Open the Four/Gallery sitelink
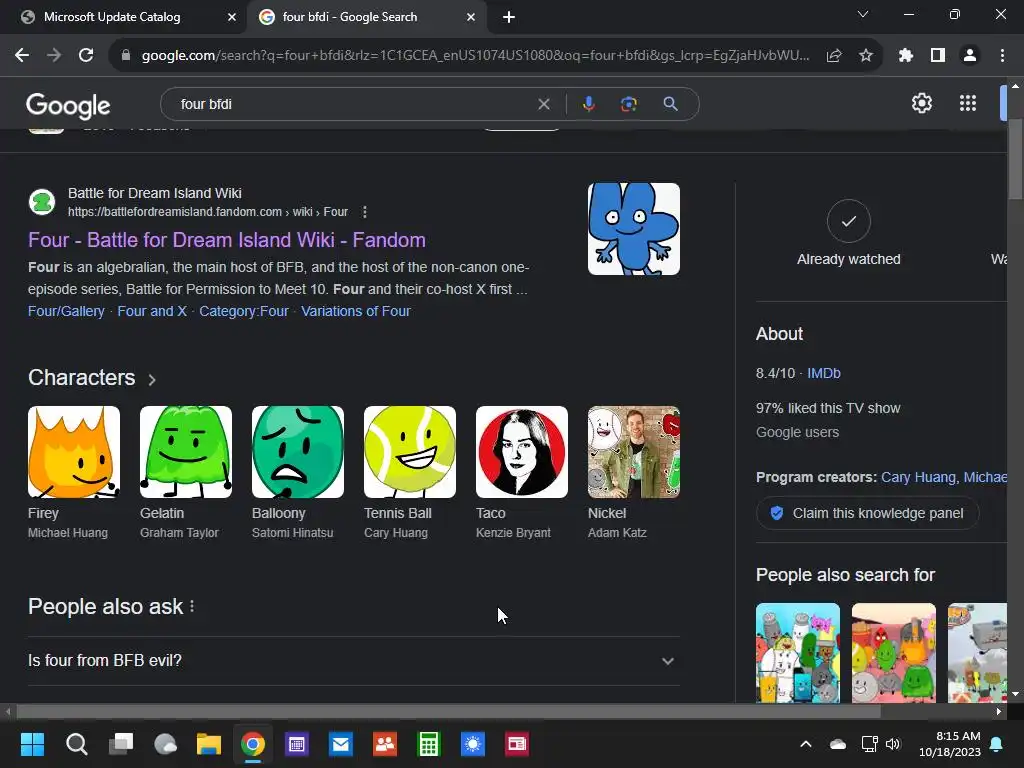Screen dimensions: 1024x768 (66, 312)
